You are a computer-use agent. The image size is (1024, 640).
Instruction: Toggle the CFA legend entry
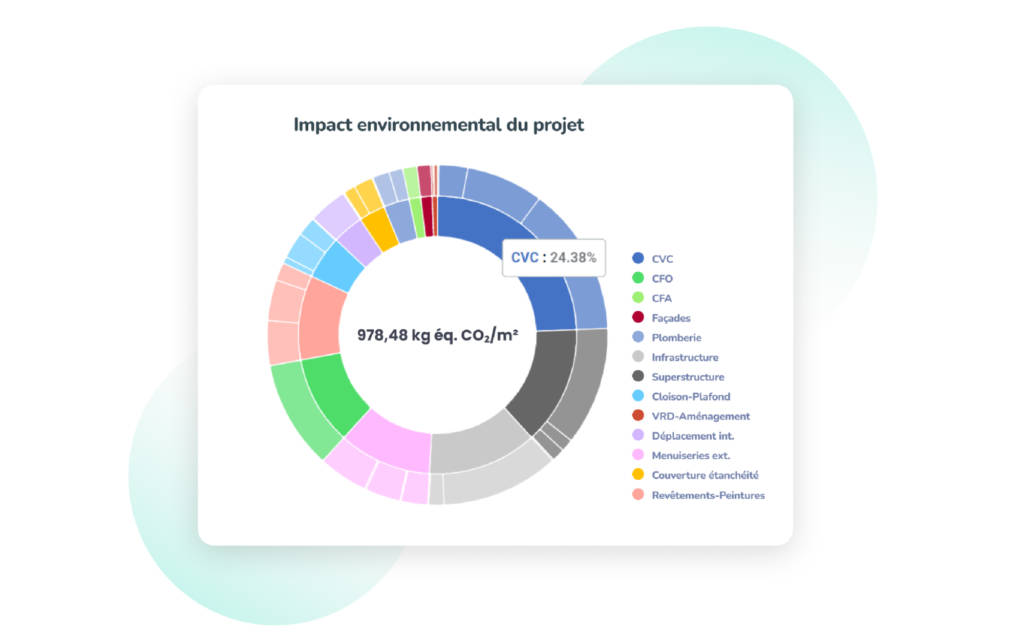tap(652, 298)
